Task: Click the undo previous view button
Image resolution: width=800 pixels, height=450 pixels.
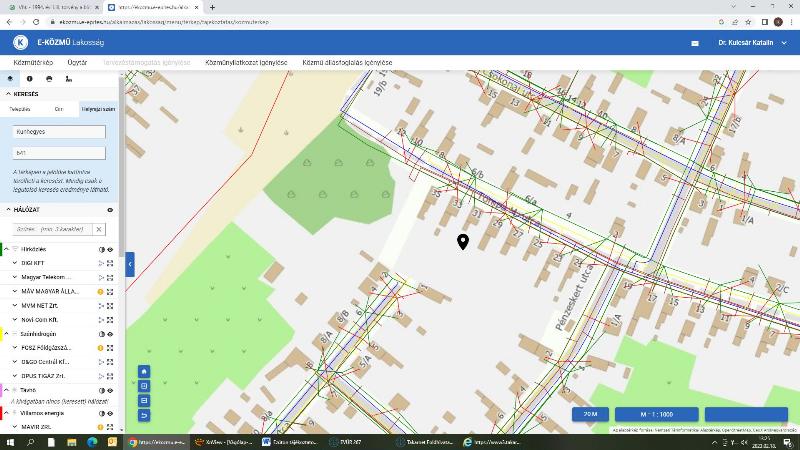Action: click(x=144, y=416)
